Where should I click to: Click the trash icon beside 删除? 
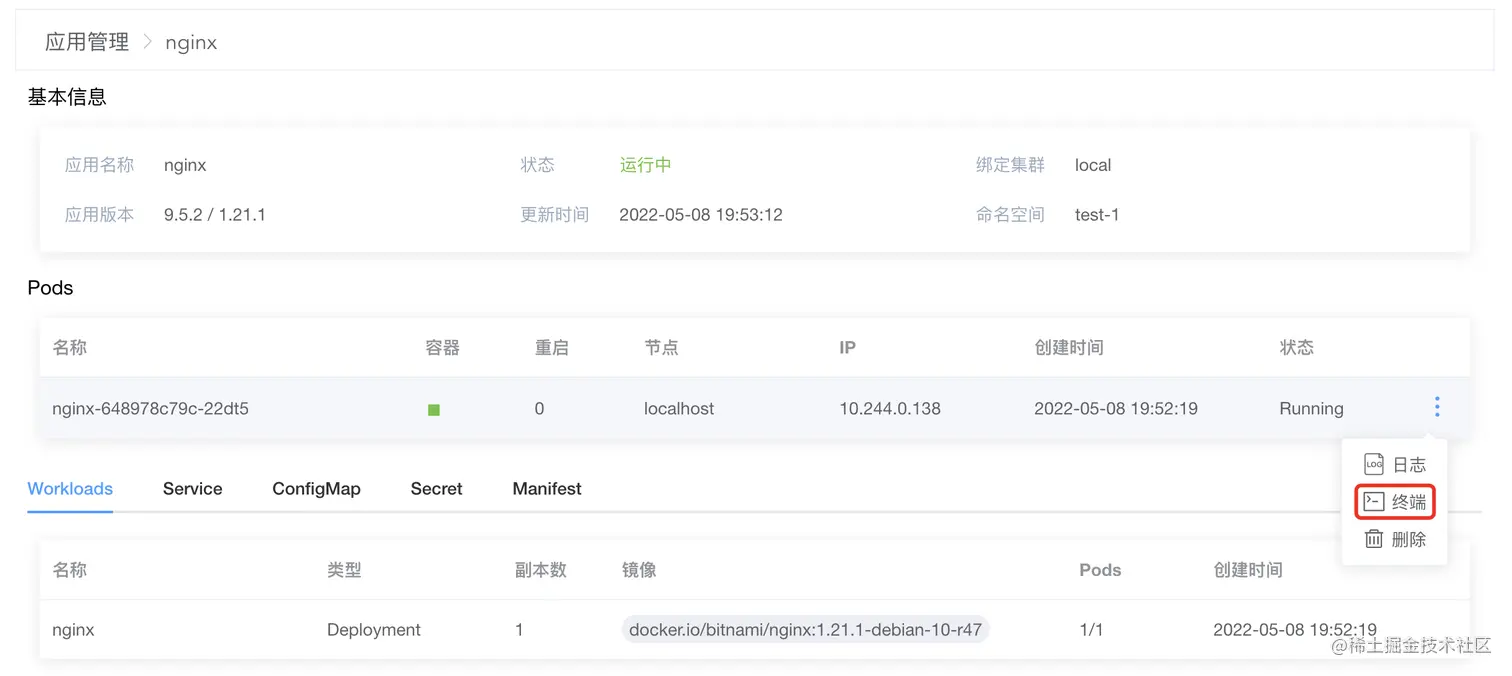point(1373,539)
